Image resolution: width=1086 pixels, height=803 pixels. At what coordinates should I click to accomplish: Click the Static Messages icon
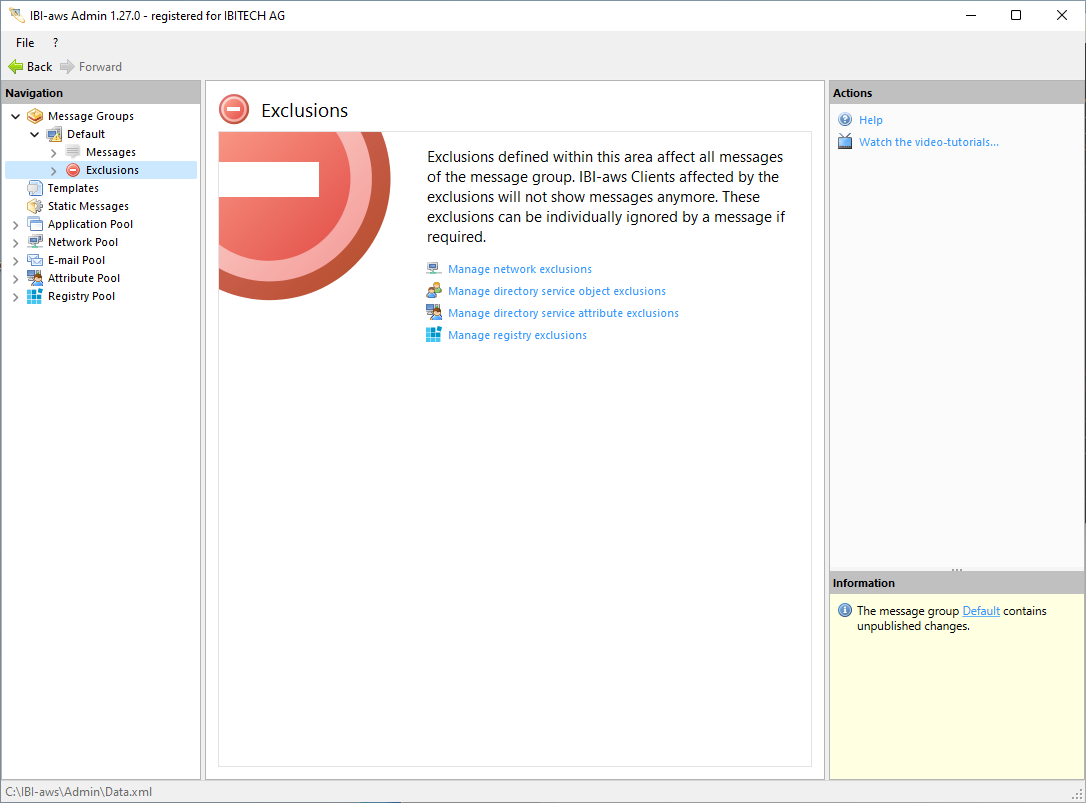pyautogui.click(x=35, y=206)
